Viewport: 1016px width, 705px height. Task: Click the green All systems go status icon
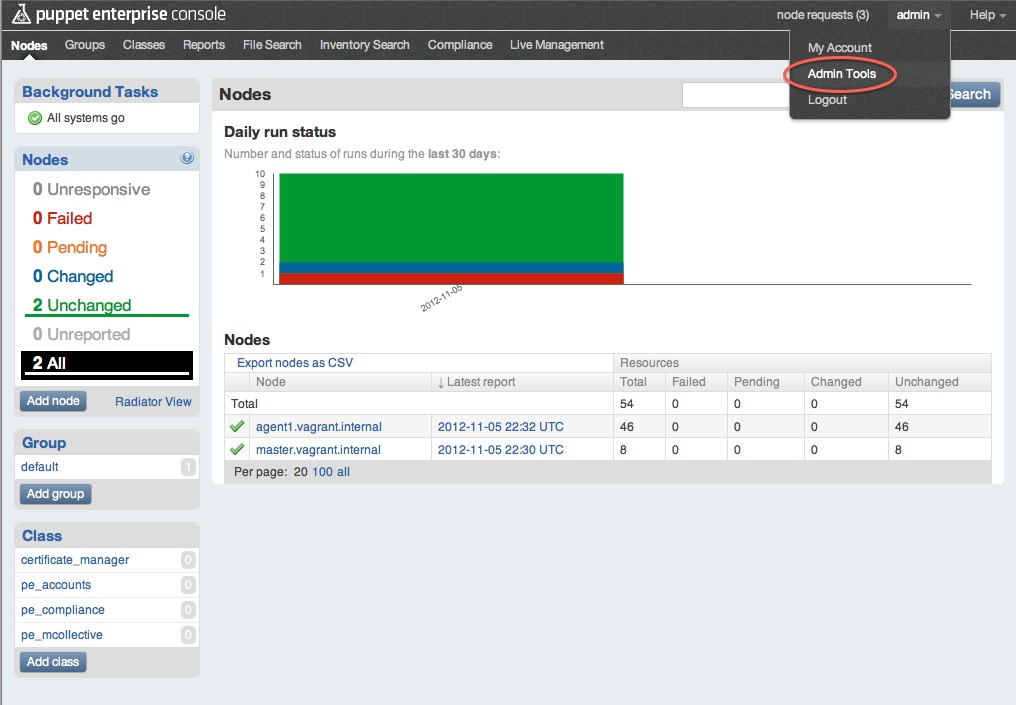(x=35, y=118)
